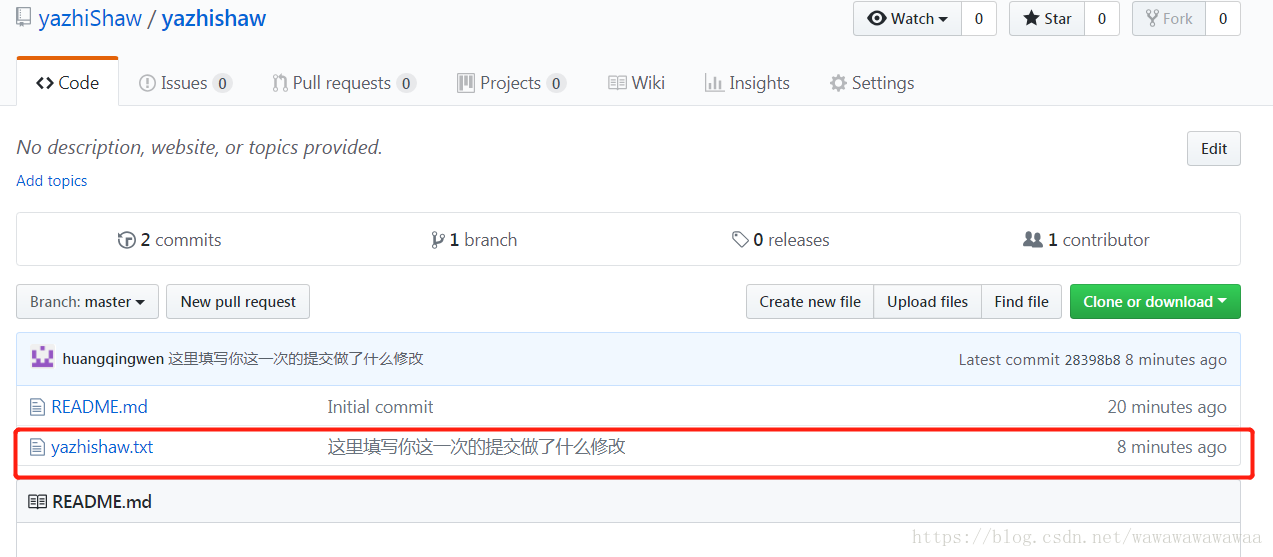Click the 20 minutes ago timestamp
This screenshot has height=557, width=1273.
(1167, 407)
